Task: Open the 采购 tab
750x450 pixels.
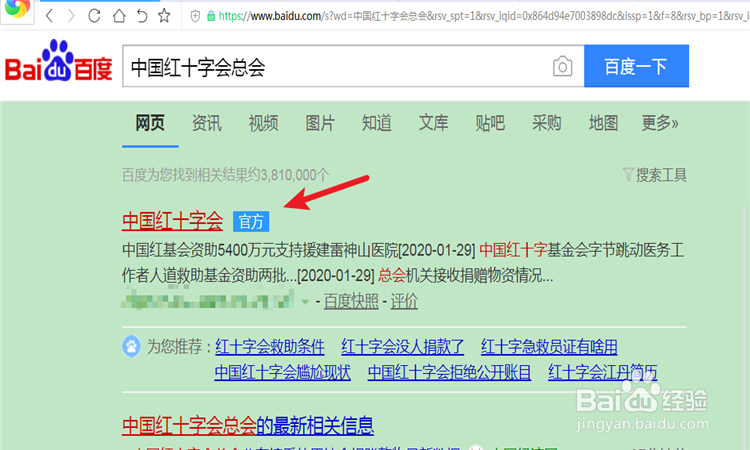Action: tap(547, 123)
